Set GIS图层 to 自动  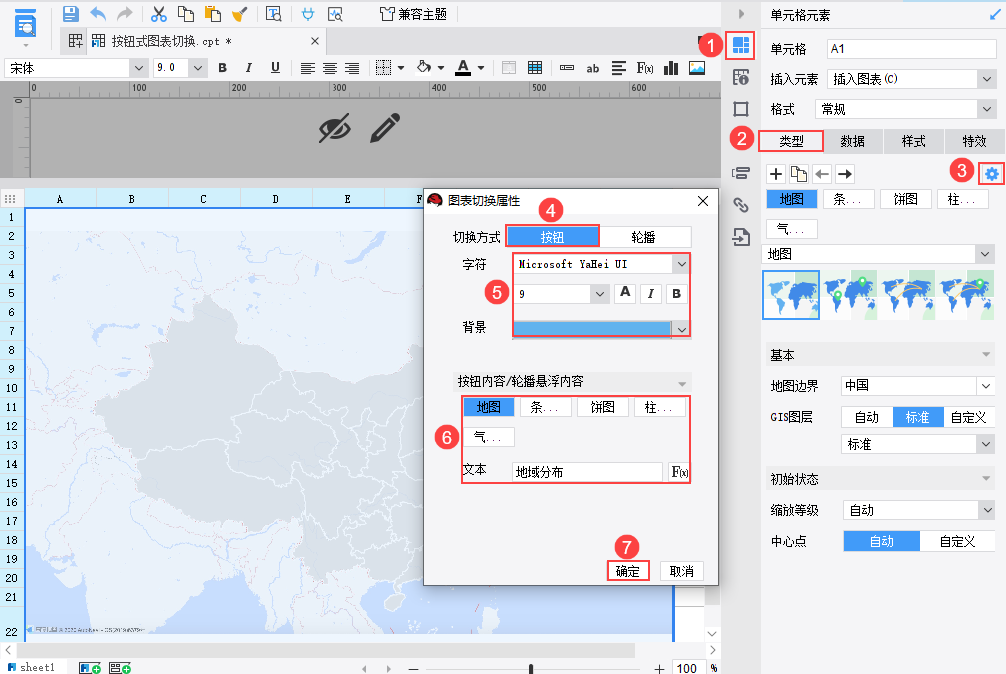pos(867,417)
